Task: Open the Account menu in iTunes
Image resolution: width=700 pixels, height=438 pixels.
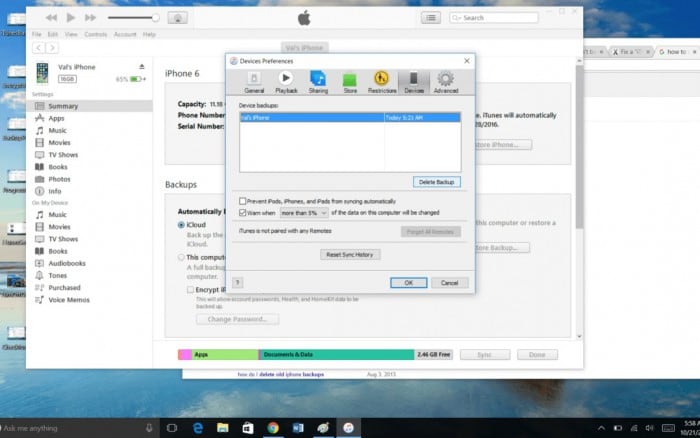Action: 125,34
